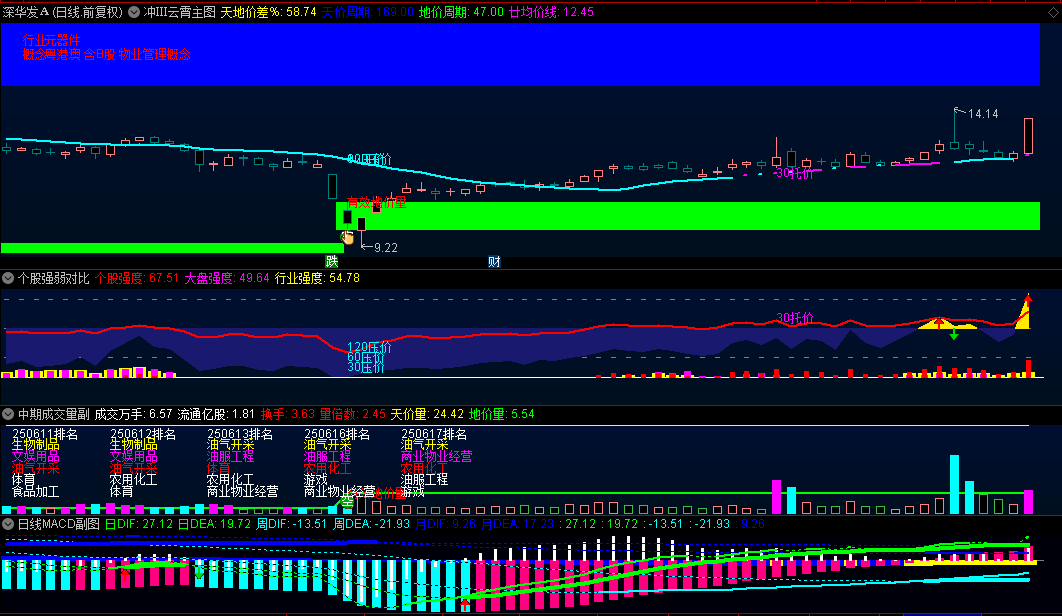Open the 中期成交量副 indicator dropdown arrow
The width and height of the screenshot is (1062, 616).
[x=8, y=413]
